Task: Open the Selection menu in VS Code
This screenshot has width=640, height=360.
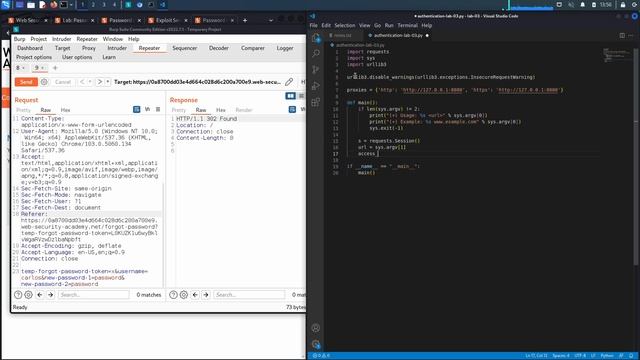Action: (x=344, y=25)
